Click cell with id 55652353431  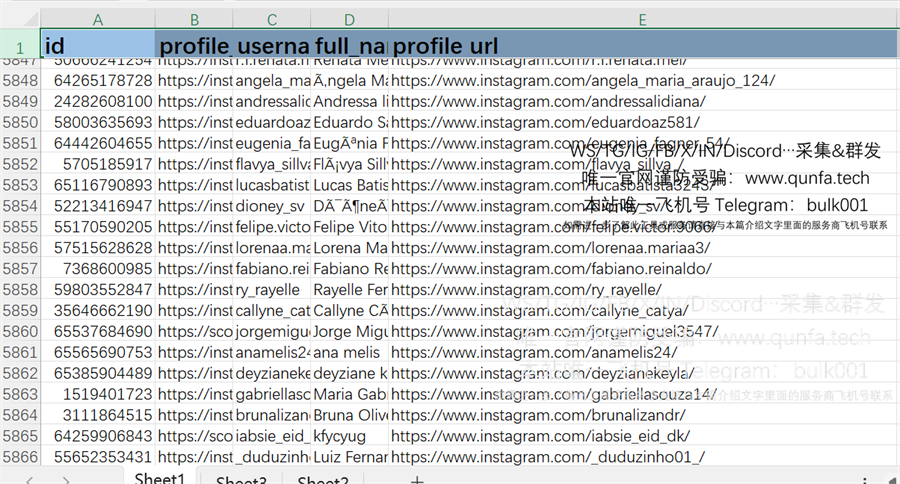(98, 457)
